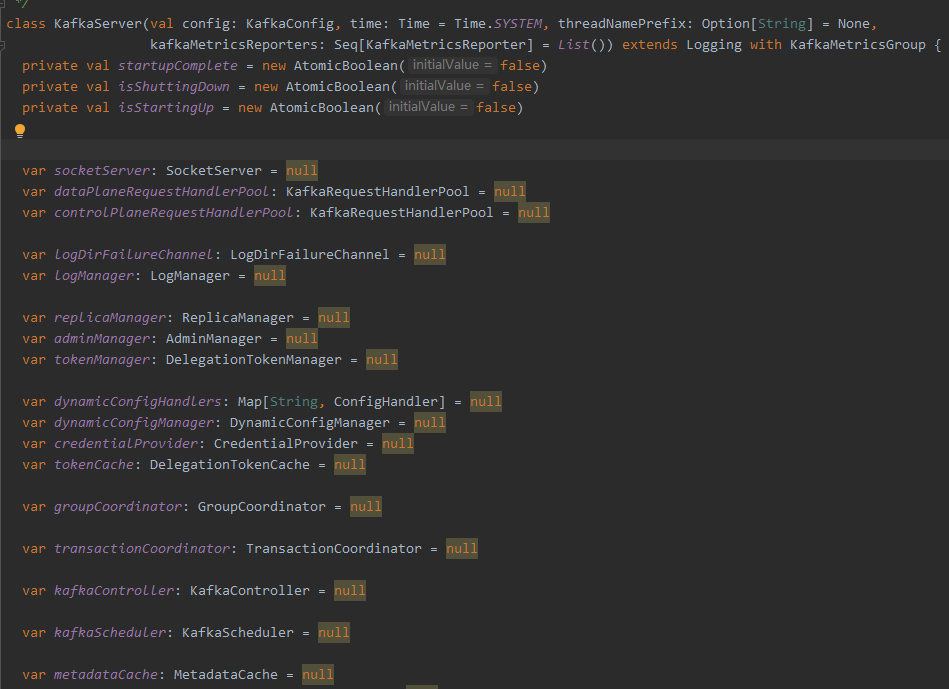The height and width of the screenshot is (689, 949).
Task: Click the KafkaServer class name
Action: pos(97,23)
